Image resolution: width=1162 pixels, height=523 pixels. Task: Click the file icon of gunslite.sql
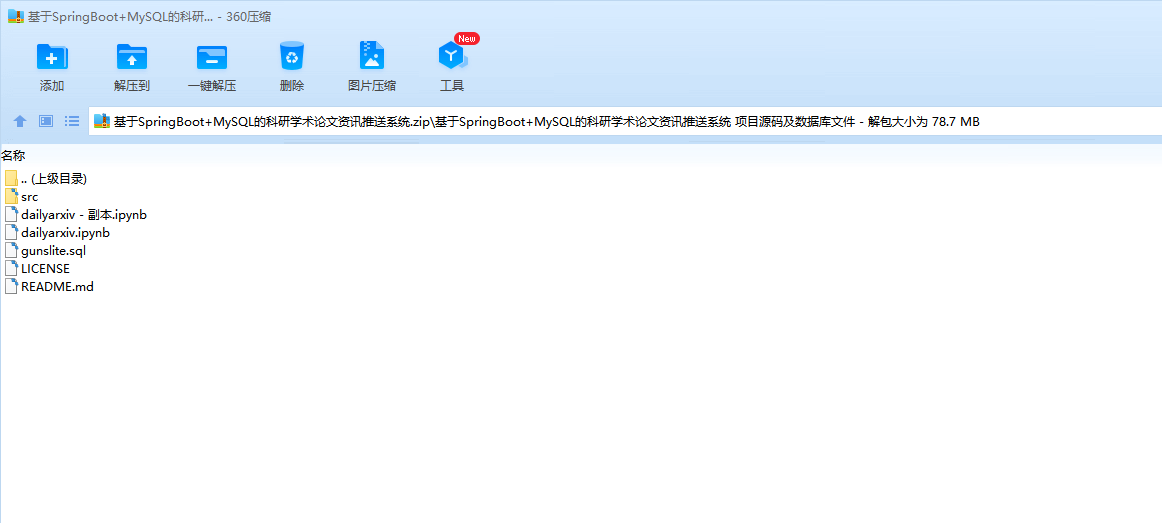click(11, 250)
